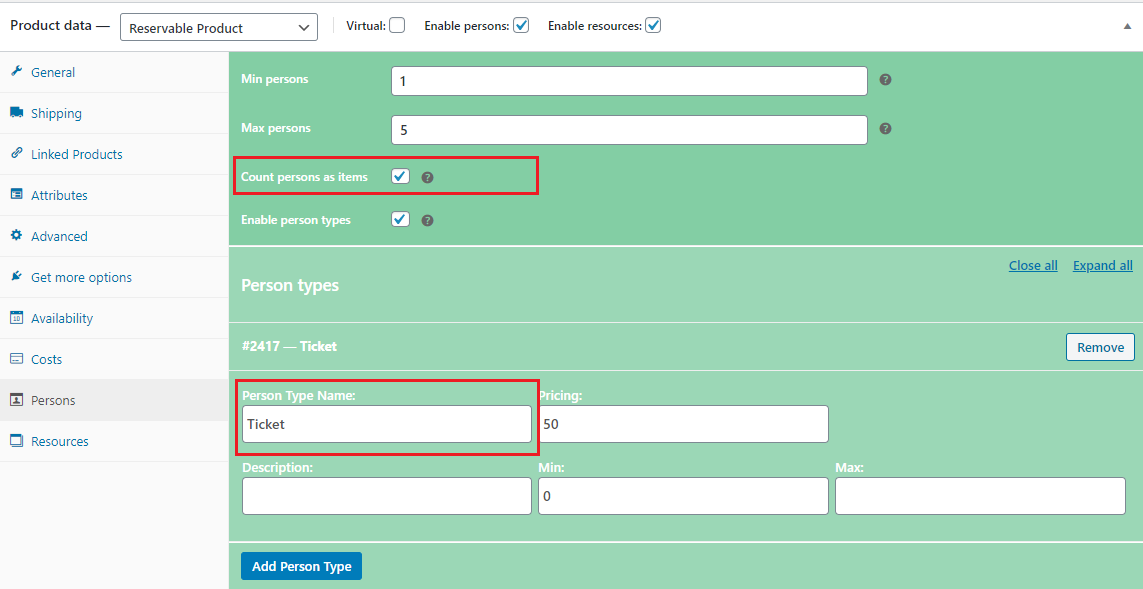Enable the Virtual checkbox

(397, 26)
